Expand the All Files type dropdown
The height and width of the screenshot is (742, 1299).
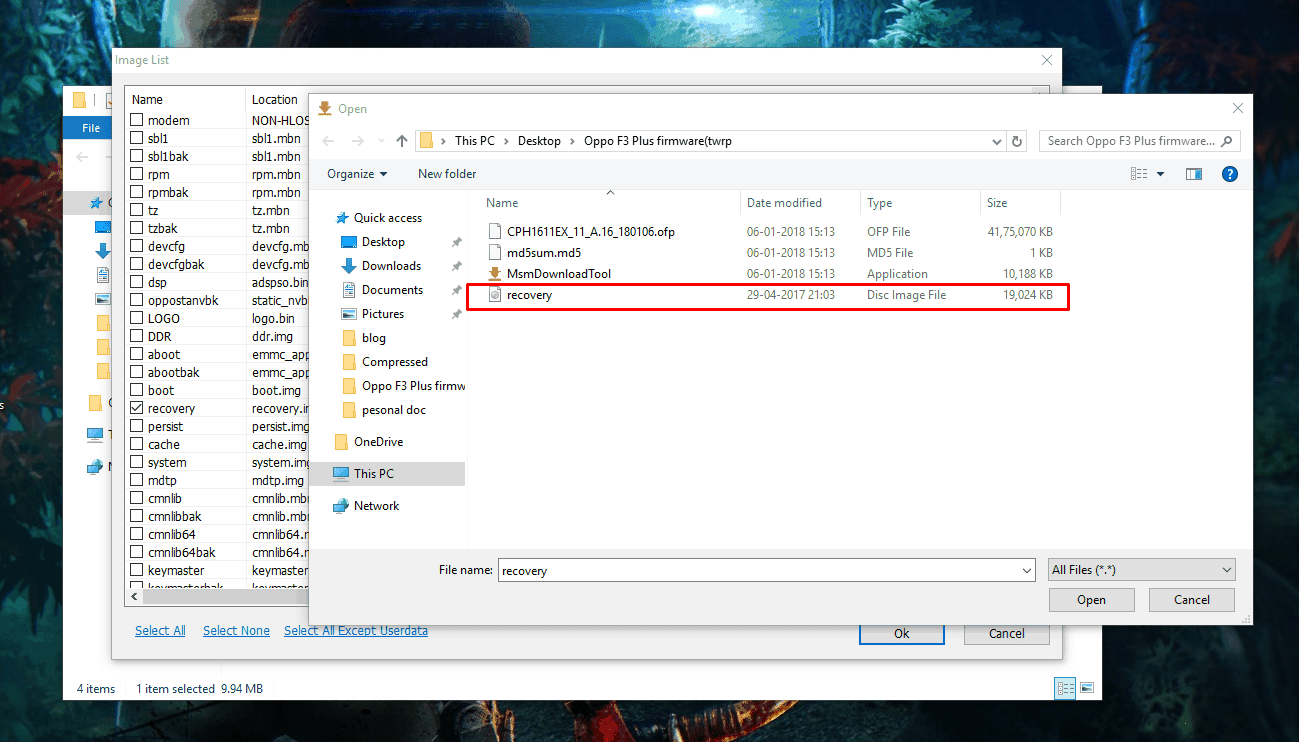coord(1142,570)
